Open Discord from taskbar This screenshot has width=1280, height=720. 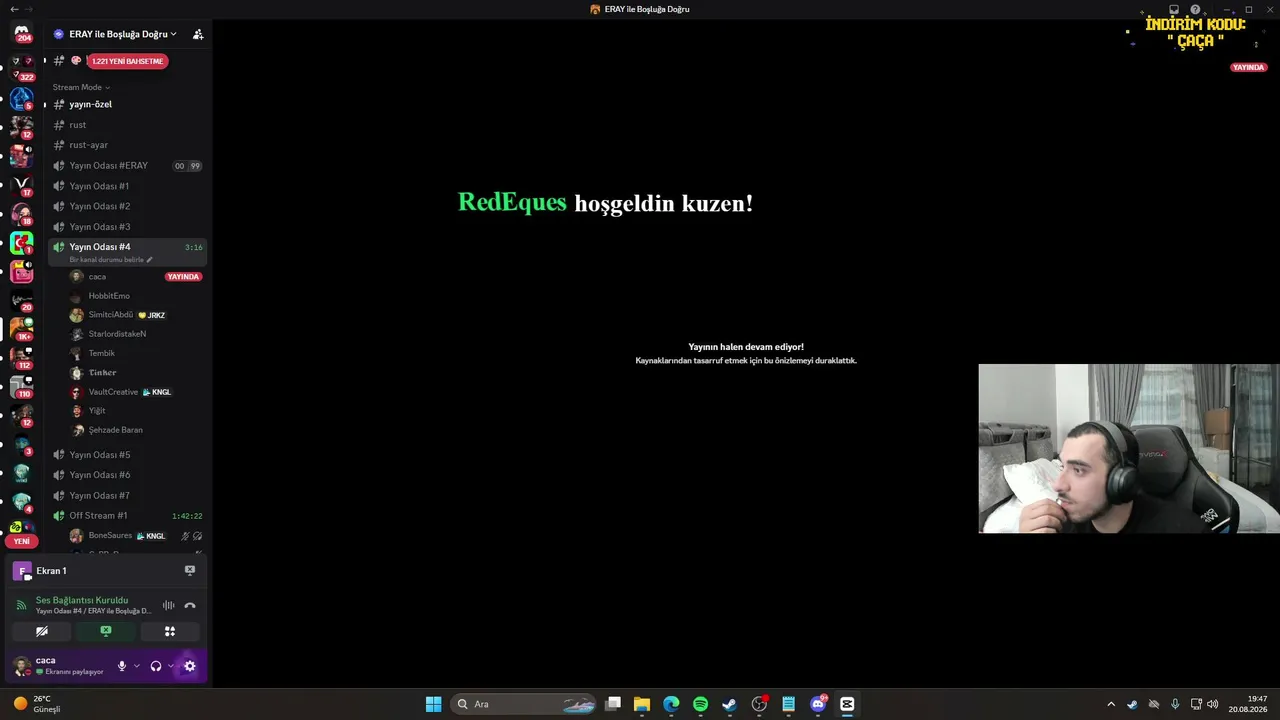click(x=818, y=704)
